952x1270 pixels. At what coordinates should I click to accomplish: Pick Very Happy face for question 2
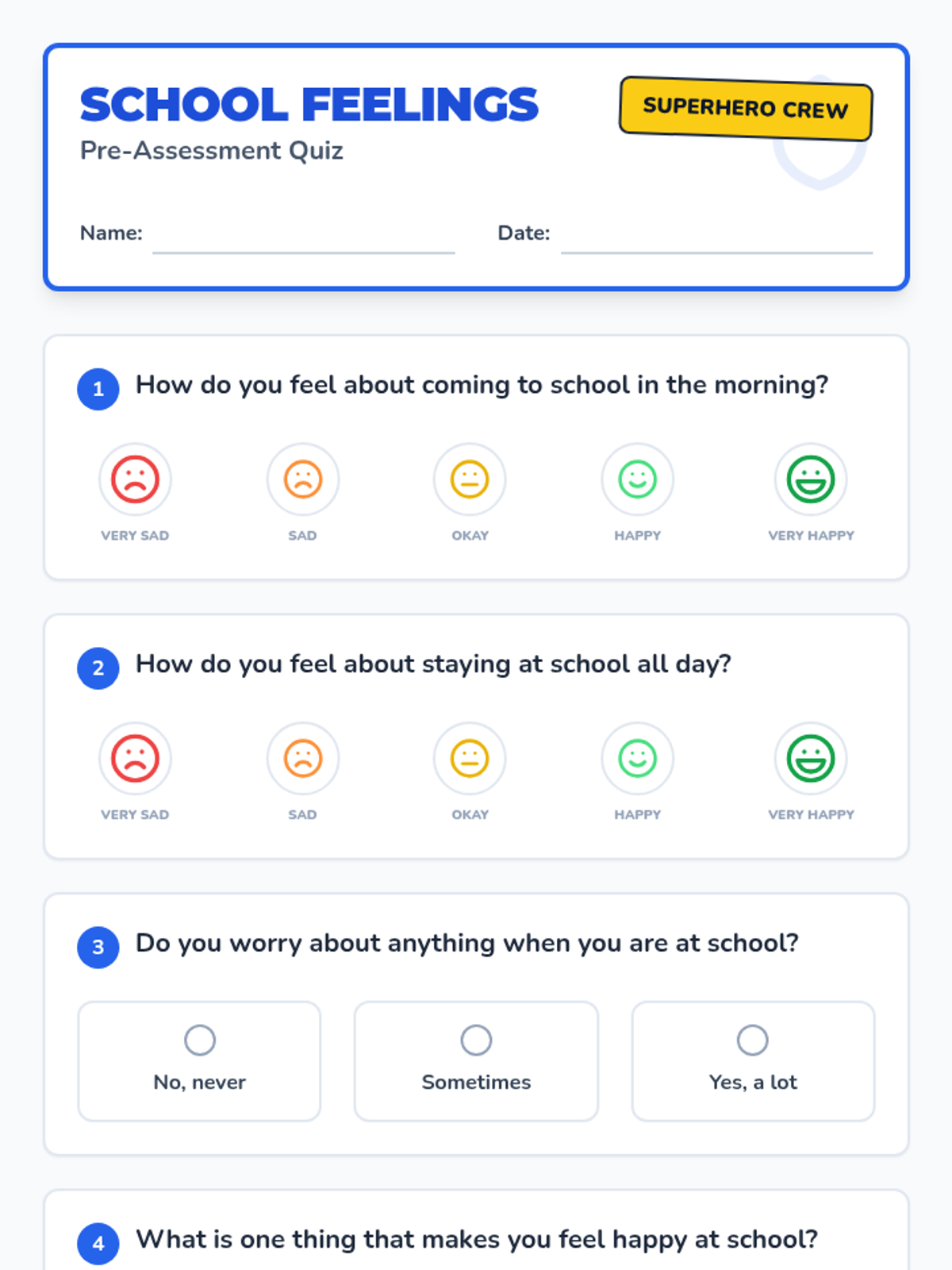pyautogui.click(x=811, y=758)
